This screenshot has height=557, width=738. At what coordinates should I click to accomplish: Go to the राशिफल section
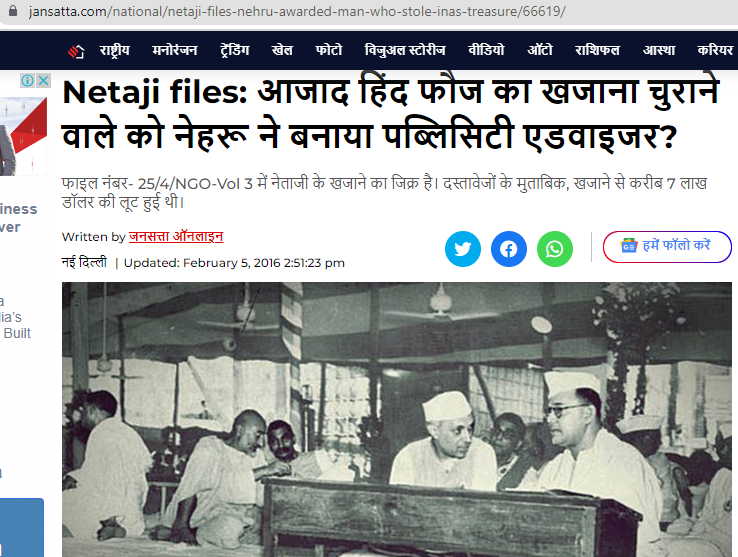click(x=597, y=50)
